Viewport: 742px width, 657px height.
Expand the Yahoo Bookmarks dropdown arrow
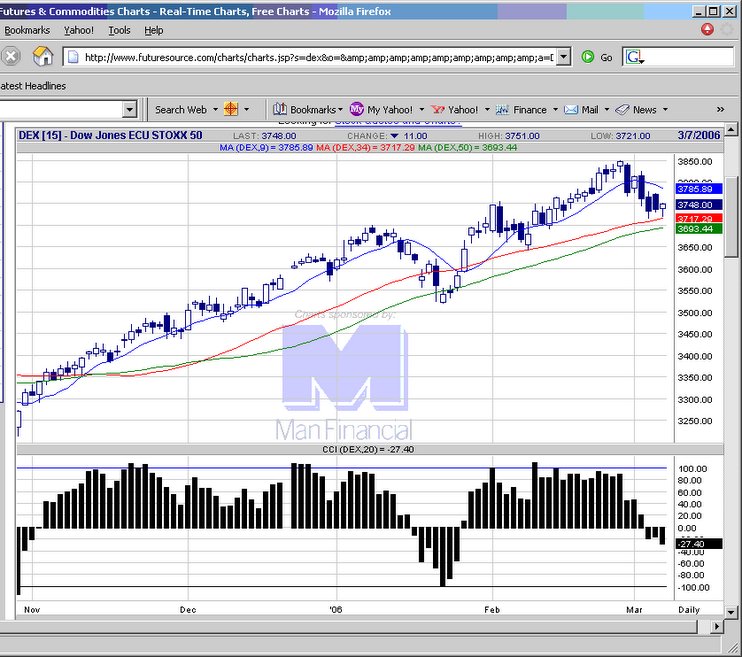click(x=340, y=110)
